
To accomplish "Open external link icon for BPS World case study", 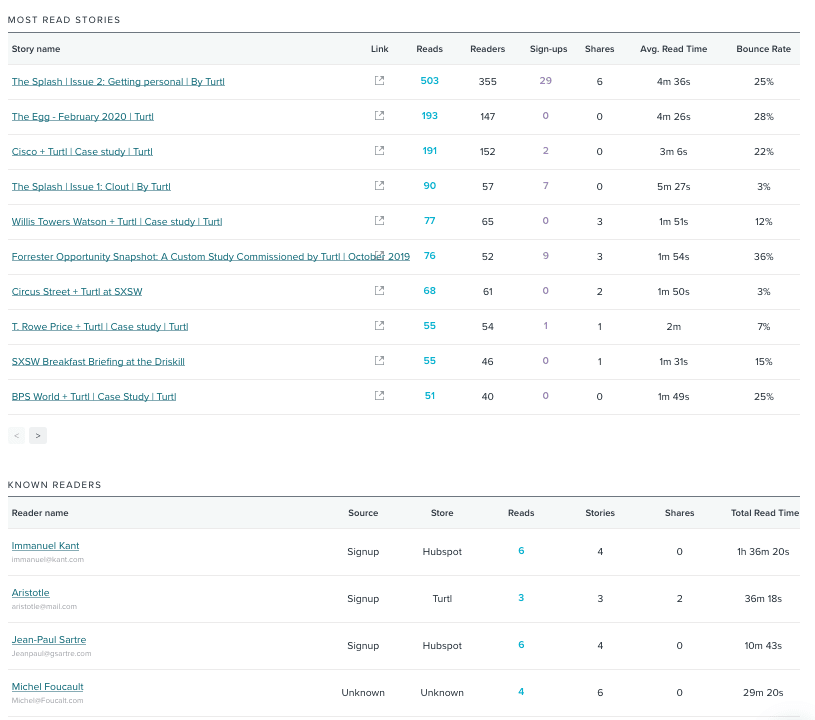I will tap(379, 396).
